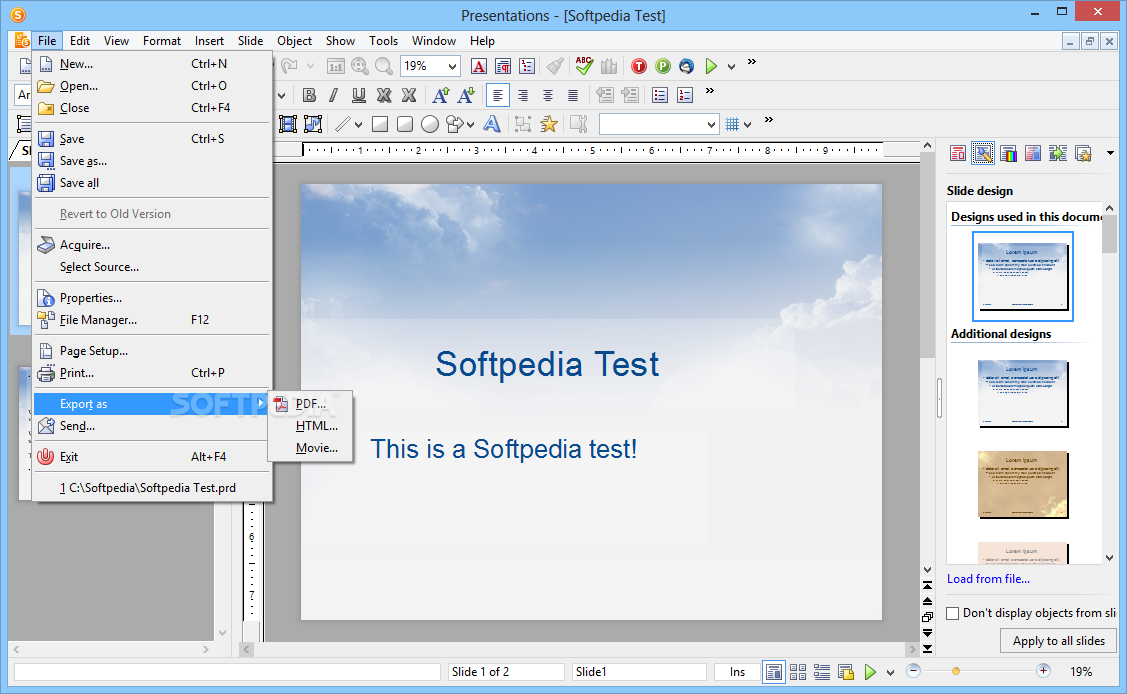The image size is (1127, 694).
Task: Open the Slide menu
Action: [x=250, y=41]
